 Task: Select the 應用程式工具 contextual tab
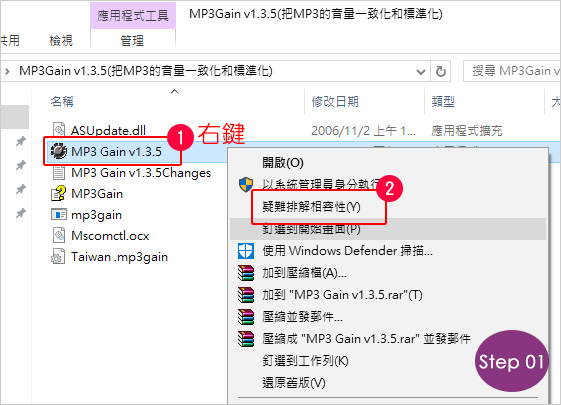point(133,15)
